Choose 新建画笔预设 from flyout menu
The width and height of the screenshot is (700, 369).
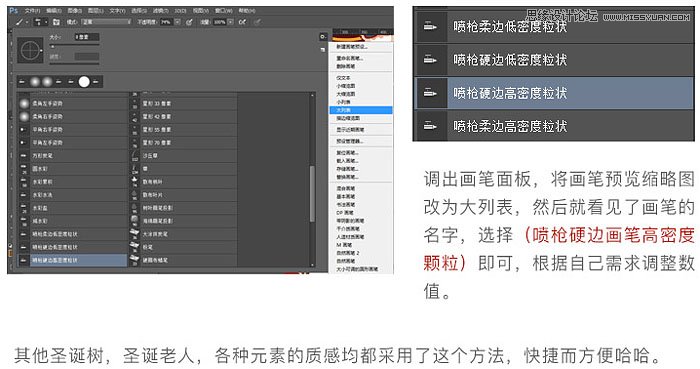[x=352, y=46]
